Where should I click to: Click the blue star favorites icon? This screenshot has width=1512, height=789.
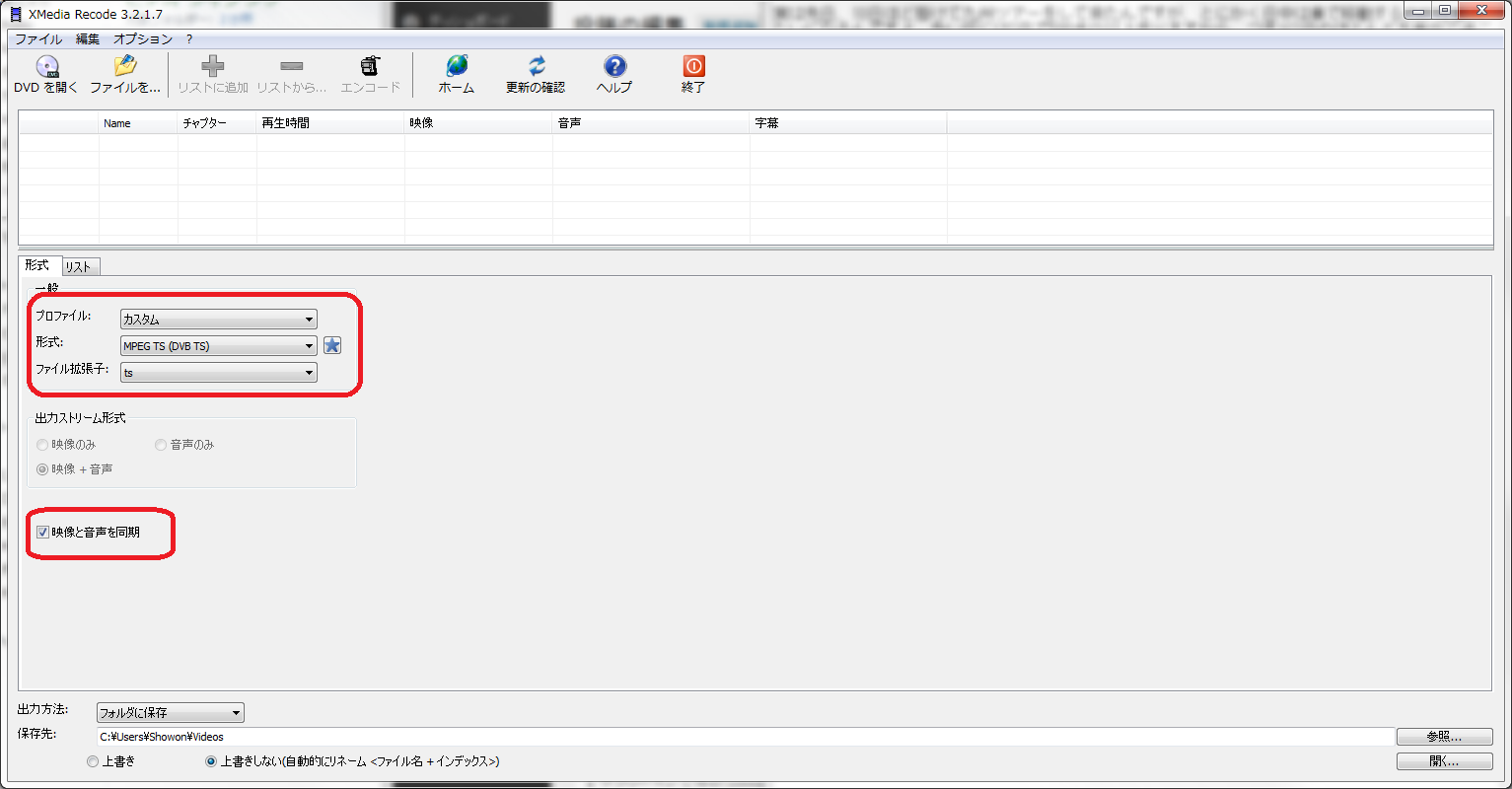(x=332, y=345)
